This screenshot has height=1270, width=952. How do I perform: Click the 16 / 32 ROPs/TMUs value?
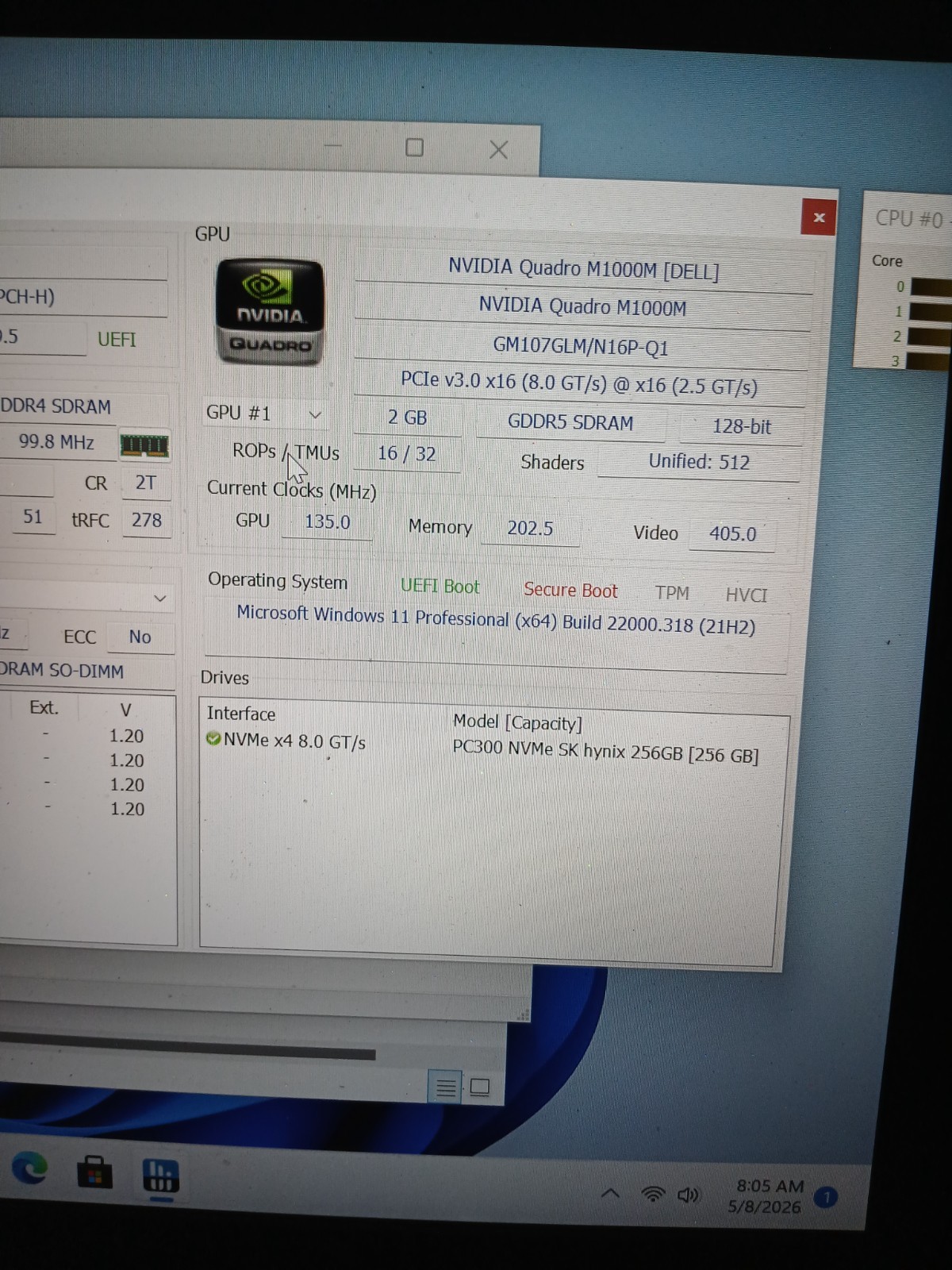point(406,454)
